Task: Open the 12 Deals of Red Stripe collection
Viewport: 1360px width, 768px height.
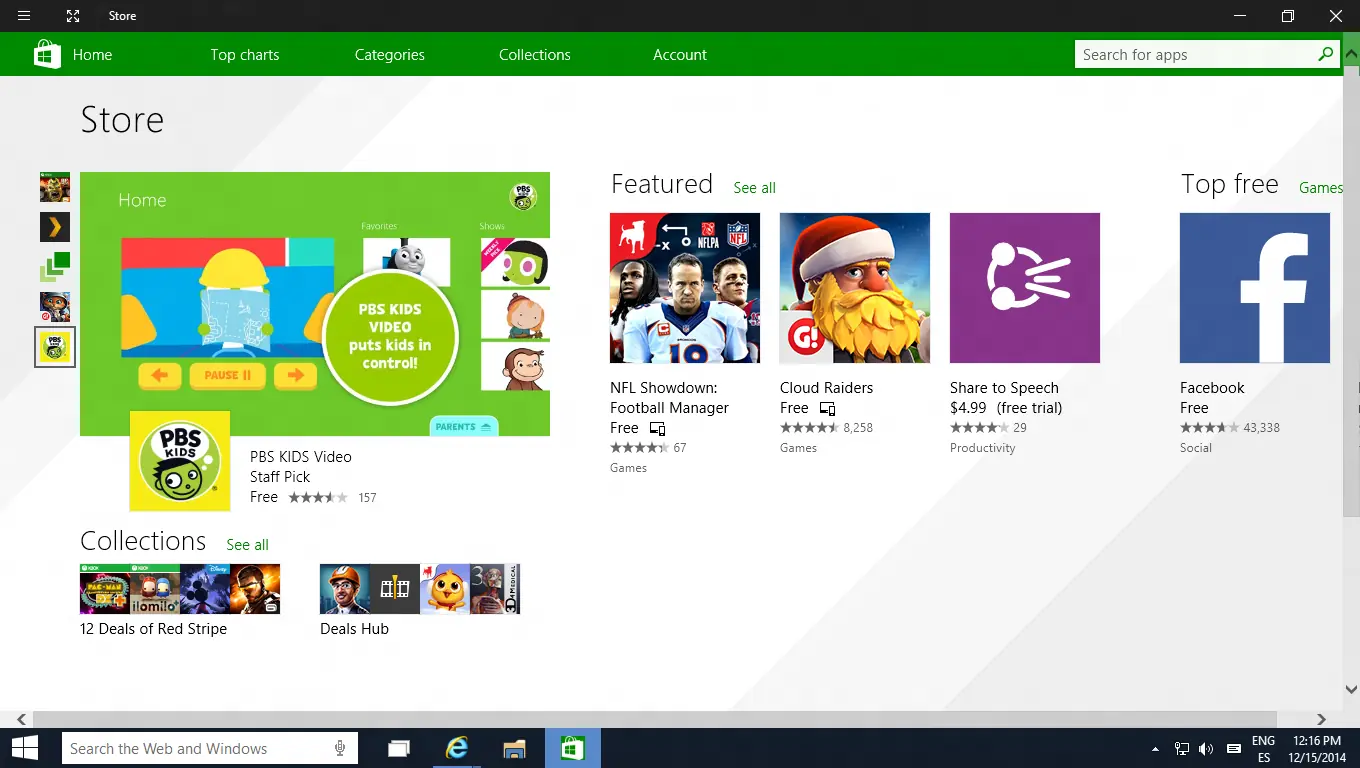Action: [x=179, y=589]
